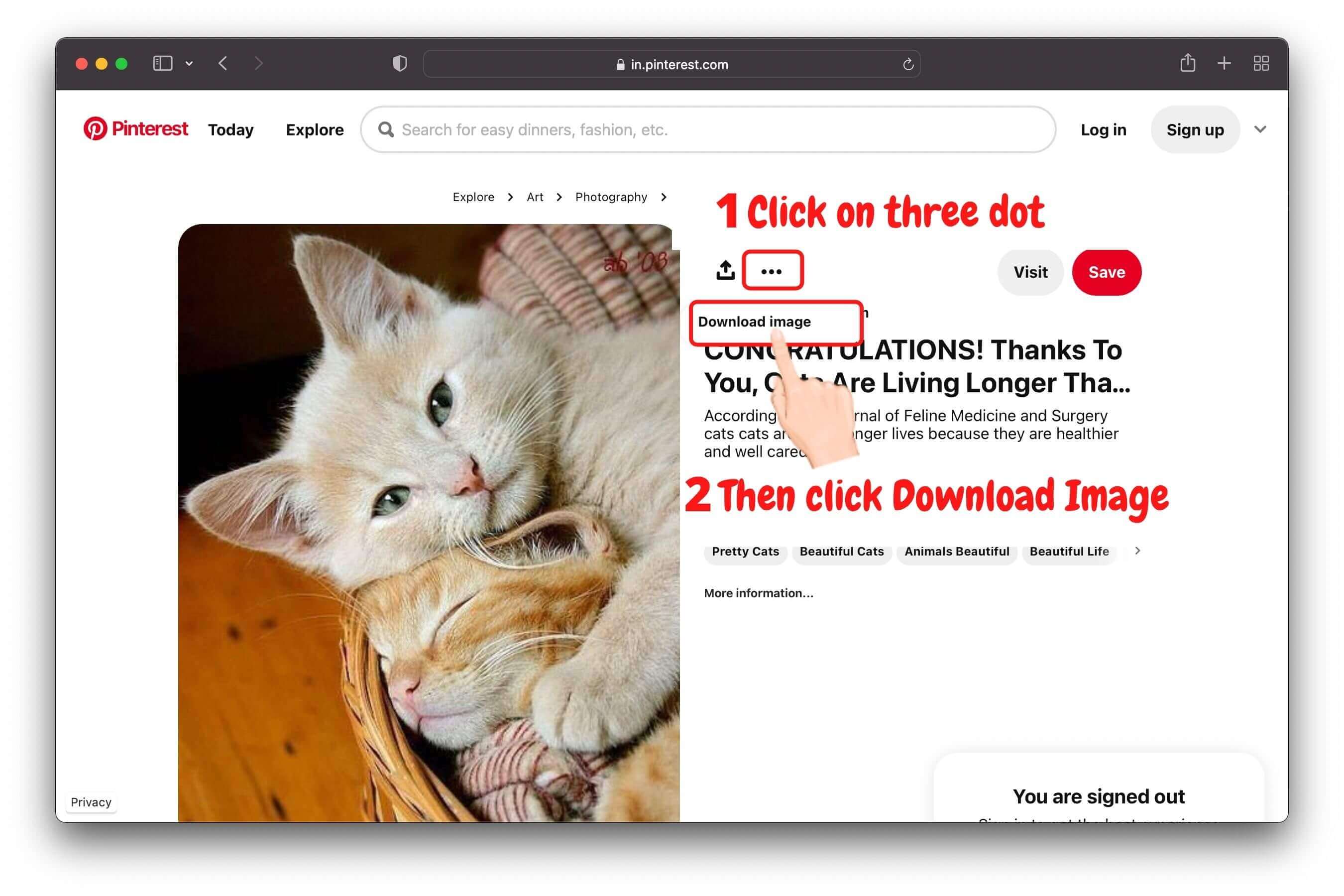The width and height of the screenshot is (1344, 896).
Task: Click the Visit button
Action: (x=1030, y=272)
